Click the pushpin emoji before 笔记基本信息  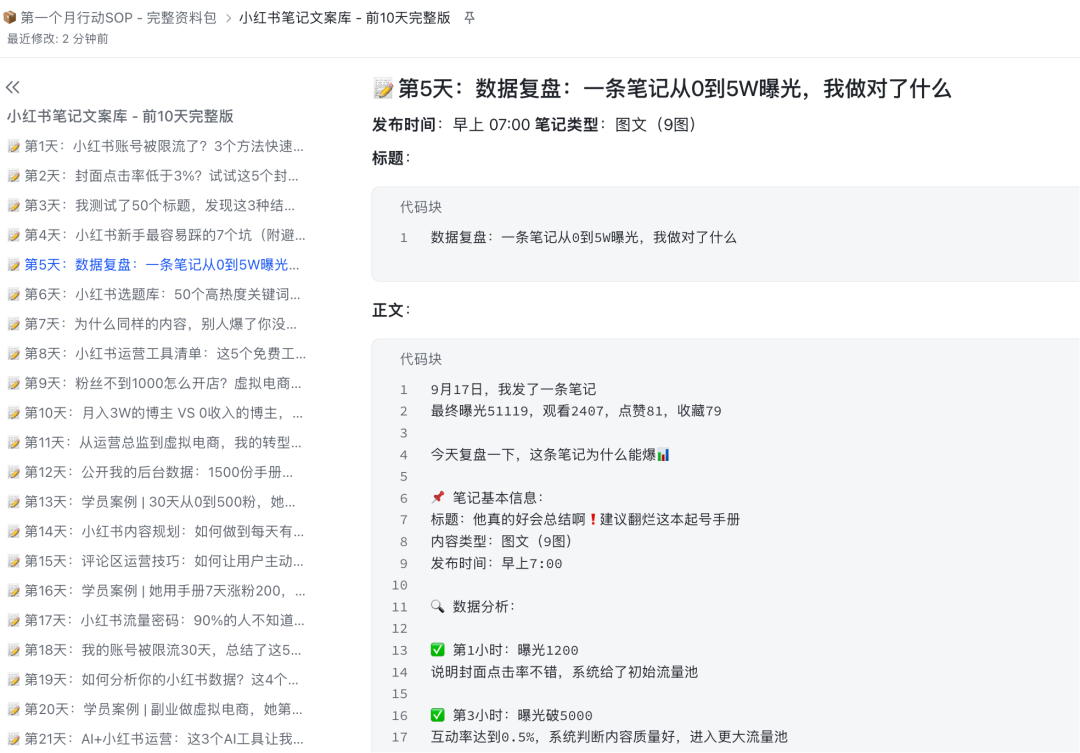coord(438,498)
